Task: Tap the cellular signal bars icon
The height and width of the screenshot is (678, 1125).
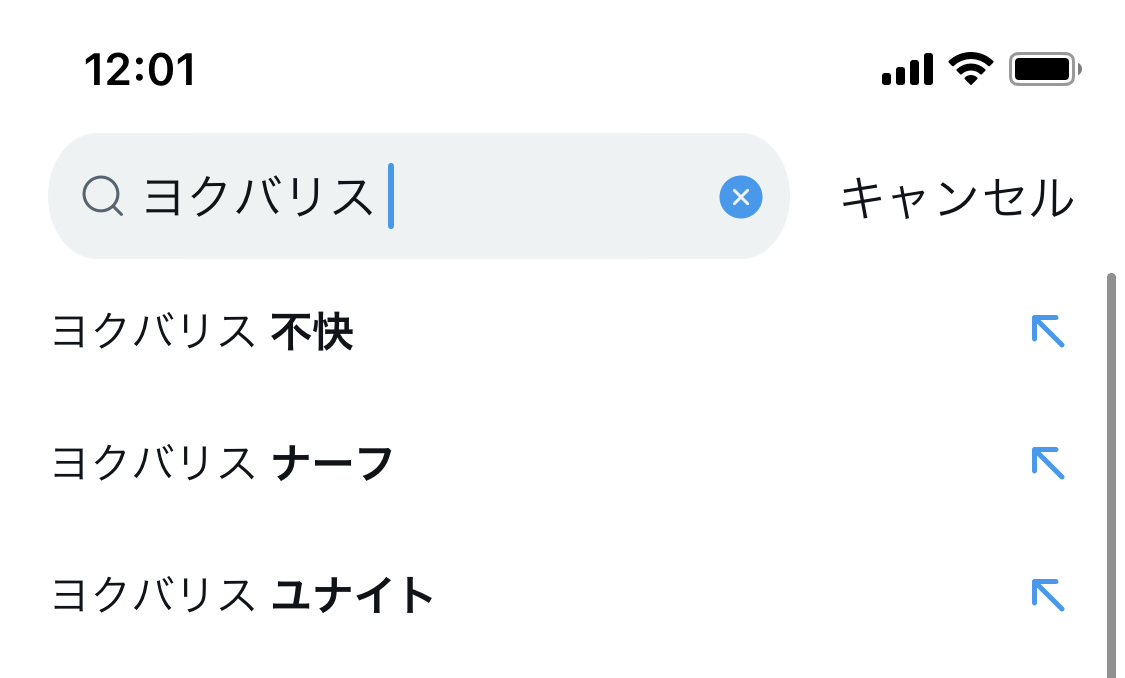Action: point(907,70)
